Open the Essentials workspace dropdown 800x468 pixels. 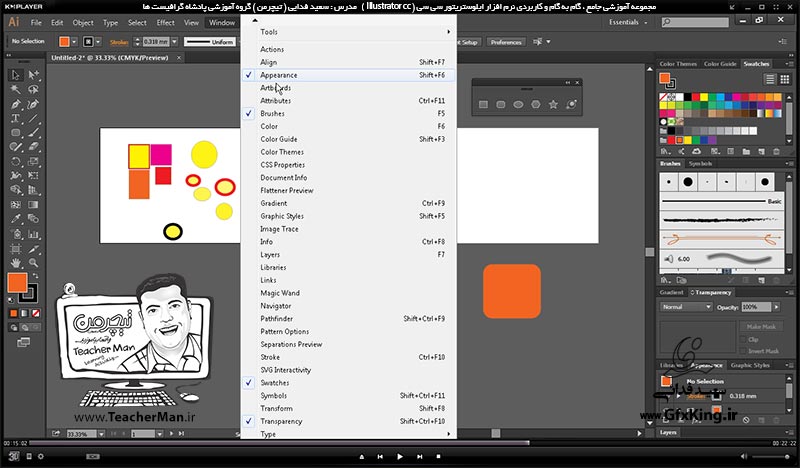[x=628, y=22]
